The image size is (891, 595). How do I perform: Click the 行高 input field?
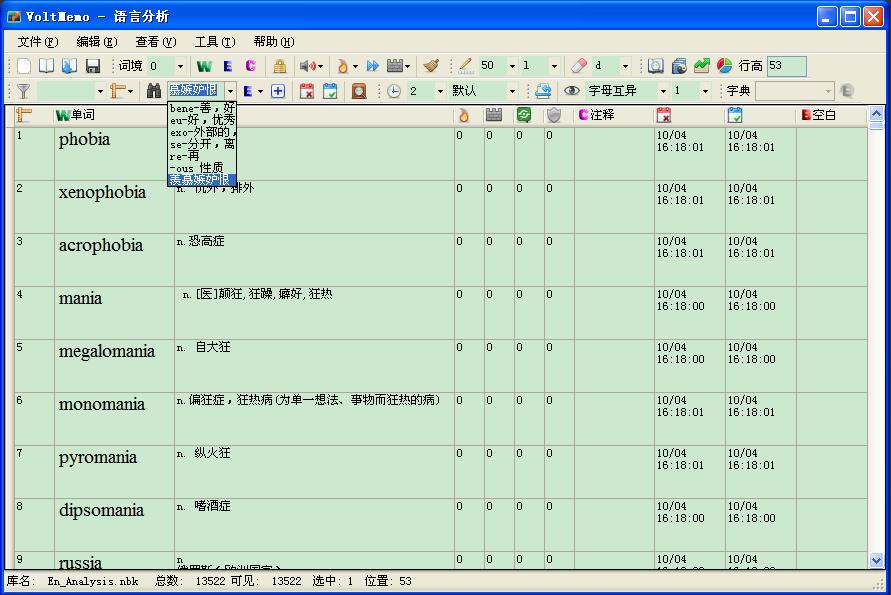(786, 66)
